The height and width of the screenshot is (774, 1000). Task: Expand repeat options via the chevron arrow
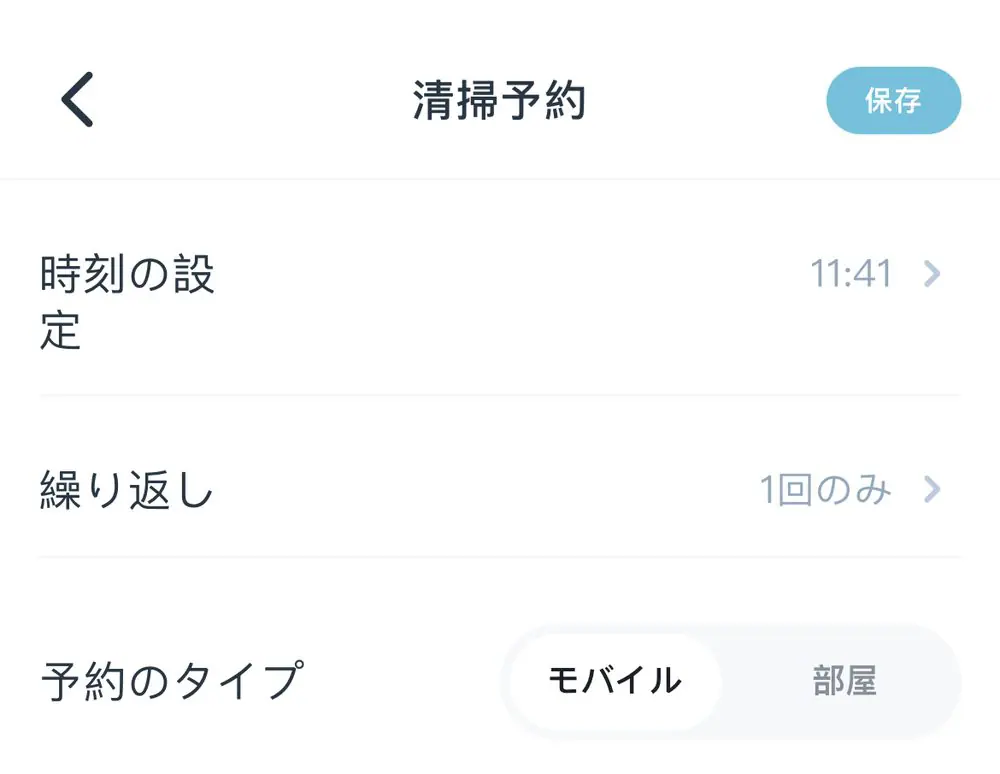[932, 489]
